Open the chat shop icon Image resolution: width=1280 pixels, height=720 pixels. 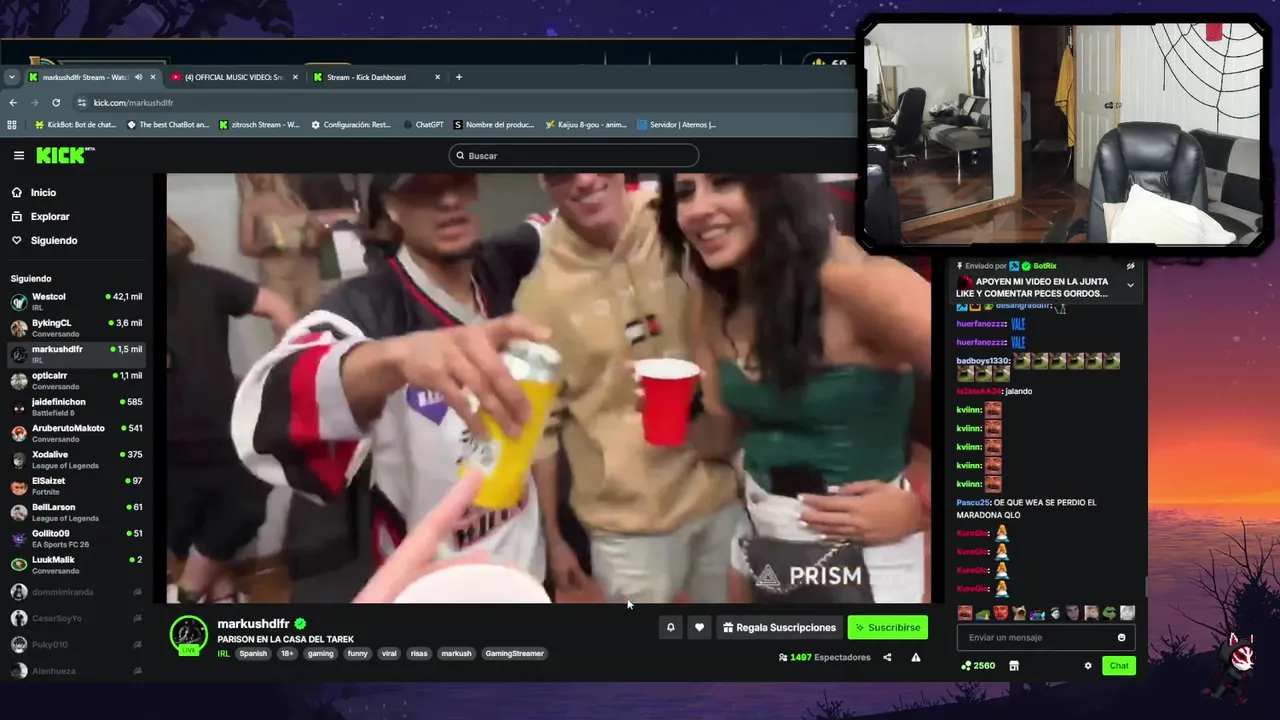(x=1014, y=665)
